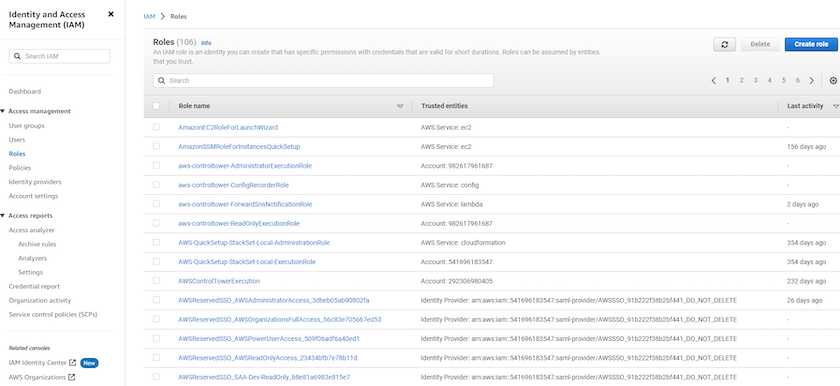Jump to page 3 of roles
Viewport: 840px width, 386px height.
coord(755,80)
